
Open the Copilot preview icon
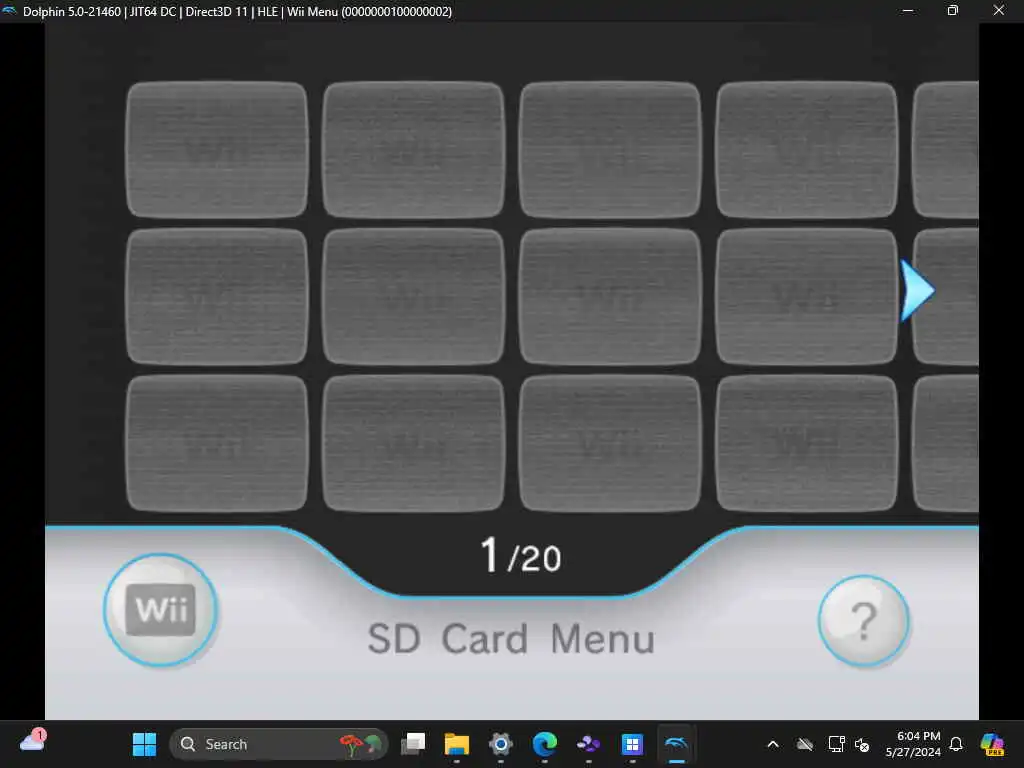[992, 744]
